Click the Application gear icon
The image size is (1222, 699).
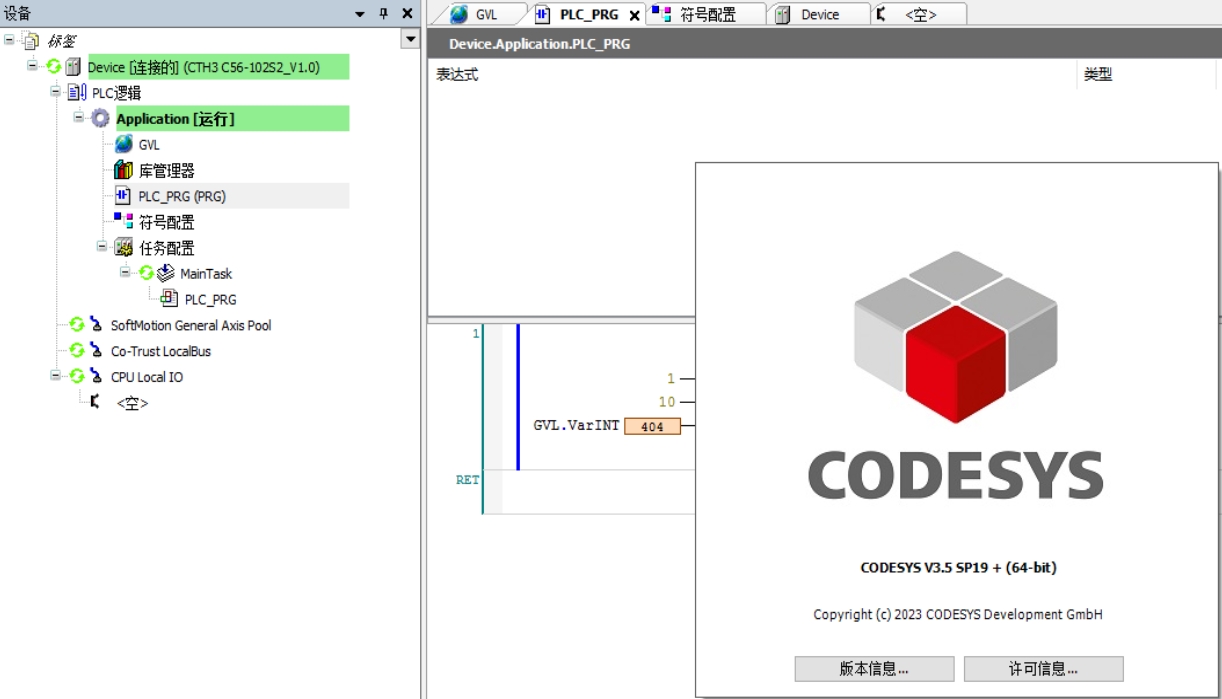(101, 118)
